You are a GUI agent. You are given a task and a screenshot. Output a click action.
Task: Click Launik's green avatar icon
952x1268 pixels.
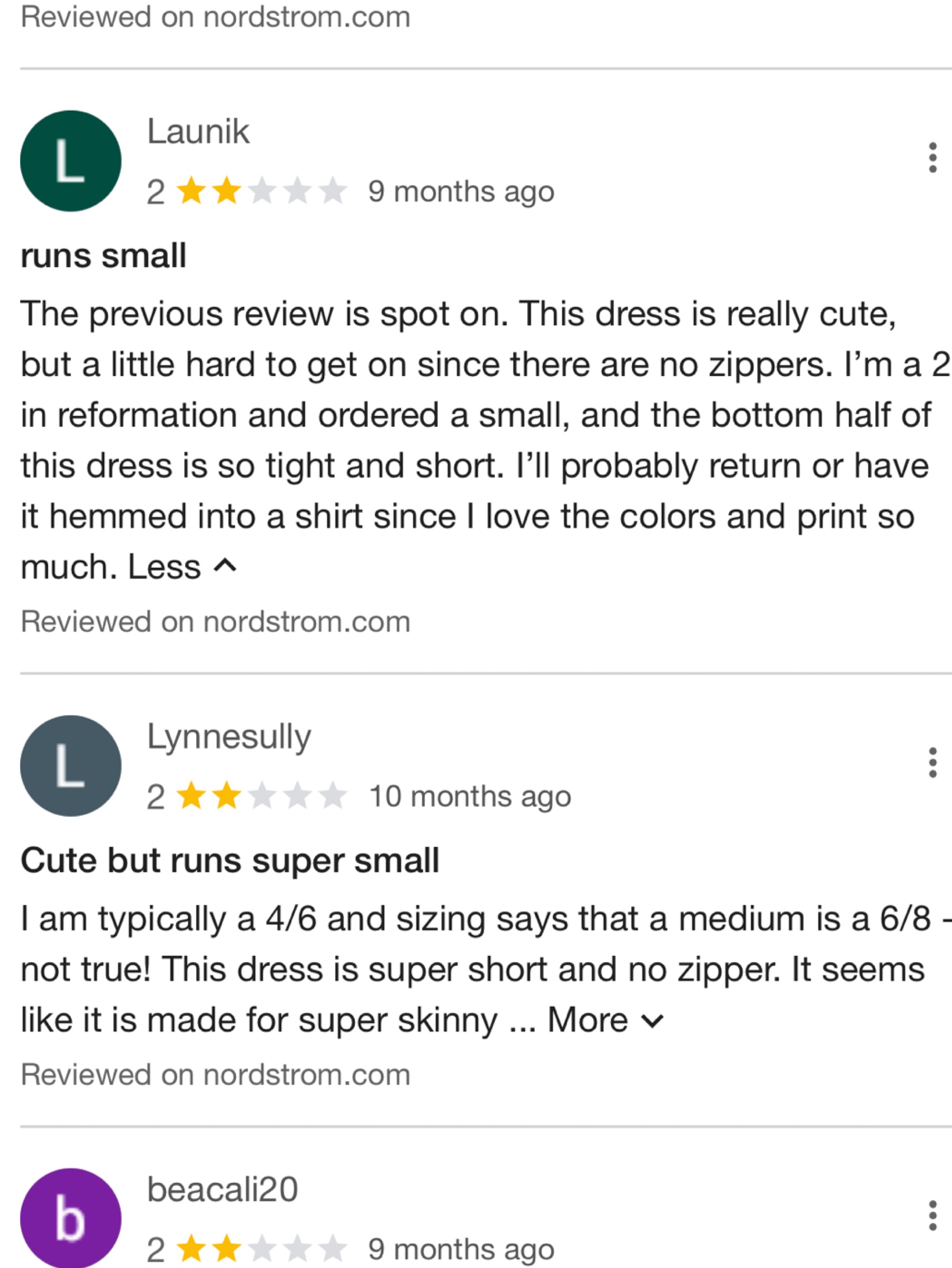click(70, 160)
